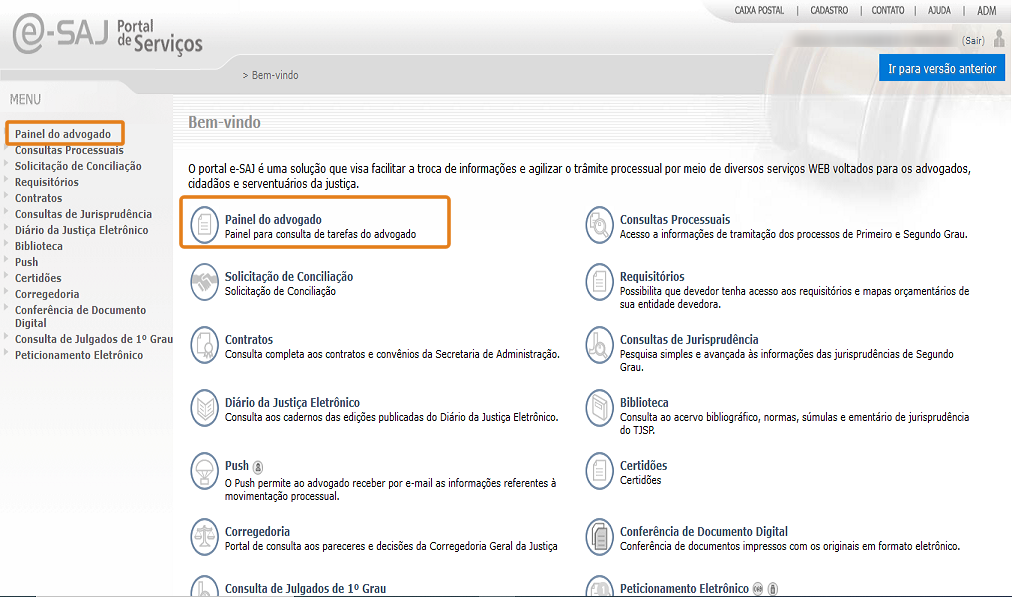Open the Consultas Processuais main heading link
The image size is (1012, 597).
(675, 219)
